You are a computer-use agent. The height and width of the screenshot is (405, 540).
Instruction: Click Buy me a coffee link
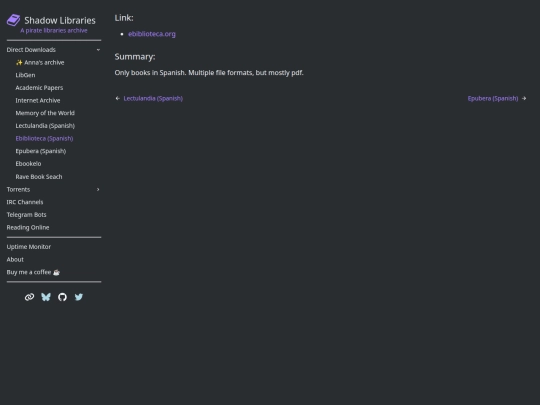click(33, 272)
